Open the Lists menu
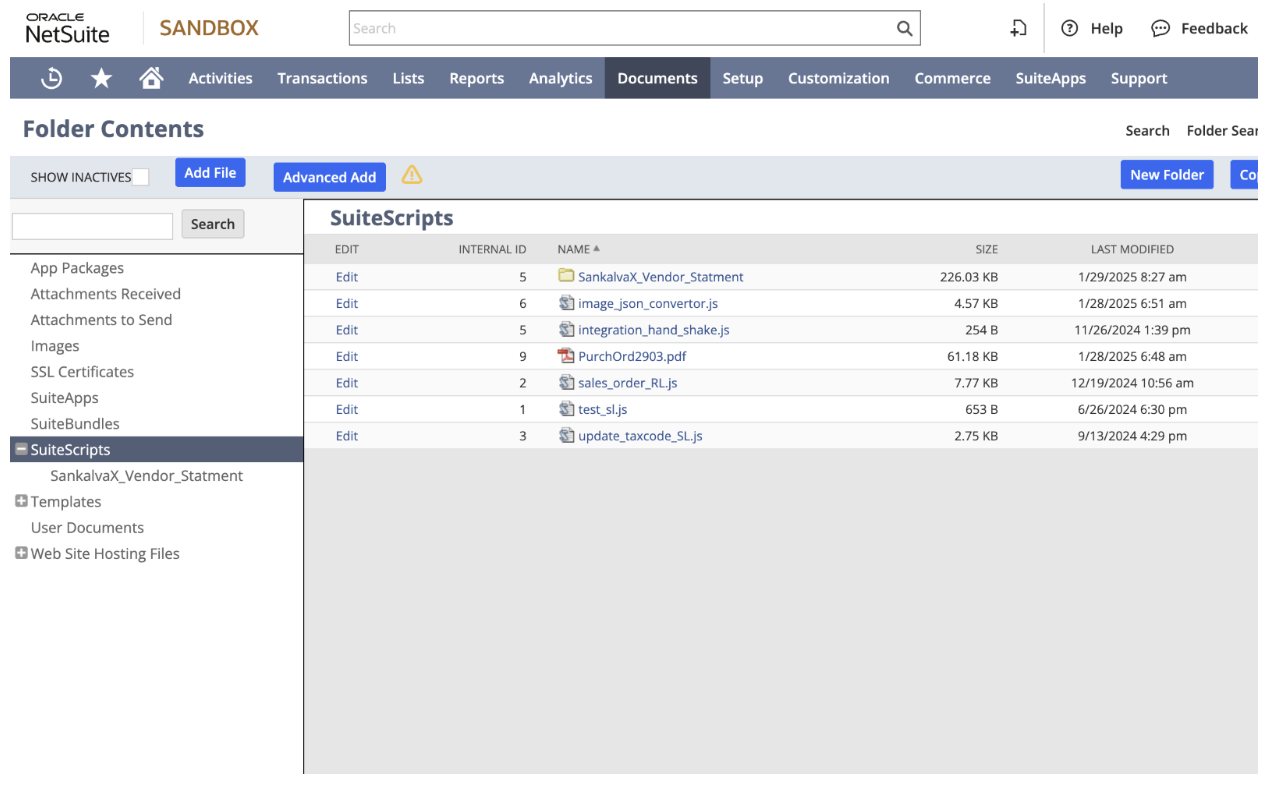The width and height of the screenshot is (1262, 790). click(x=408, y=78)
